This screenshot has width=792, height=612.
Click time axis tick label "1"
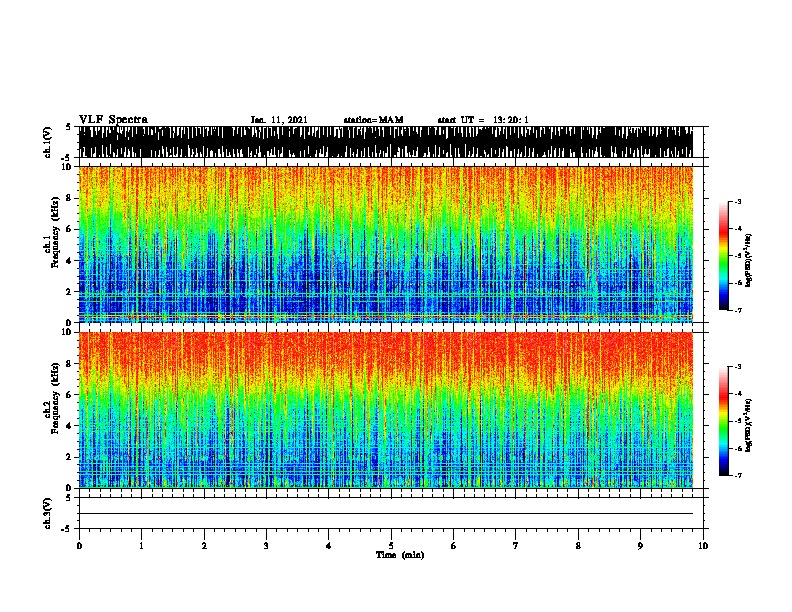141,546
